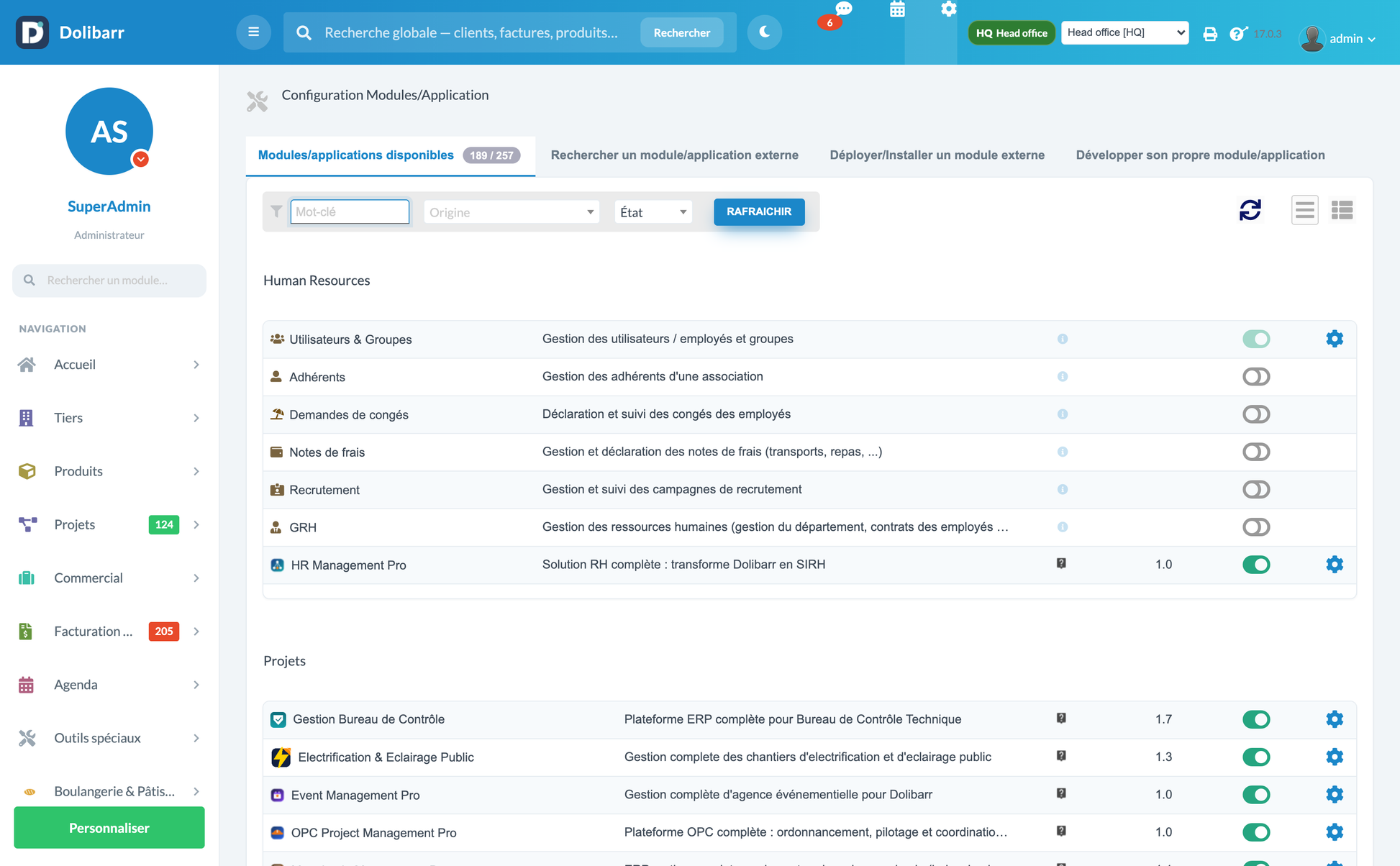Switch to list view layout icon

click(x=1304, y=210)
